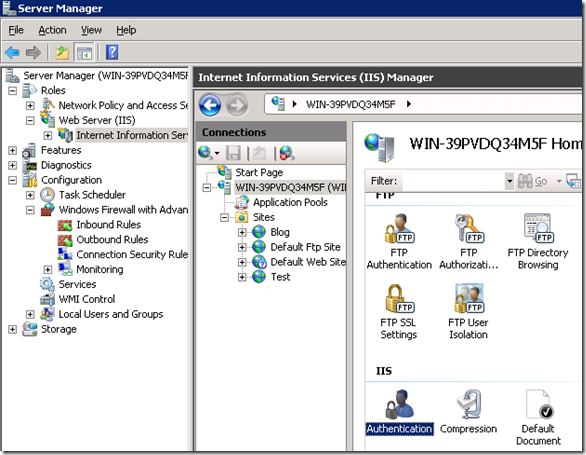The width and height of the screenshot is (586, 455).
Task: Open the Action menu
Action: coord(52,30)
